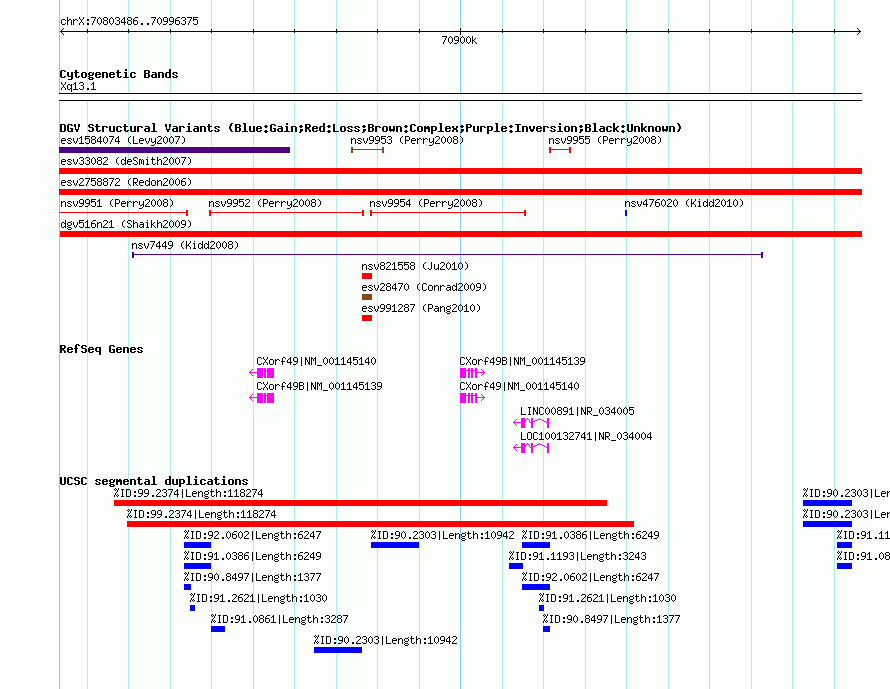Select the red dgv516n21 variant bar

pyautogui.click(x=461, y=234)
